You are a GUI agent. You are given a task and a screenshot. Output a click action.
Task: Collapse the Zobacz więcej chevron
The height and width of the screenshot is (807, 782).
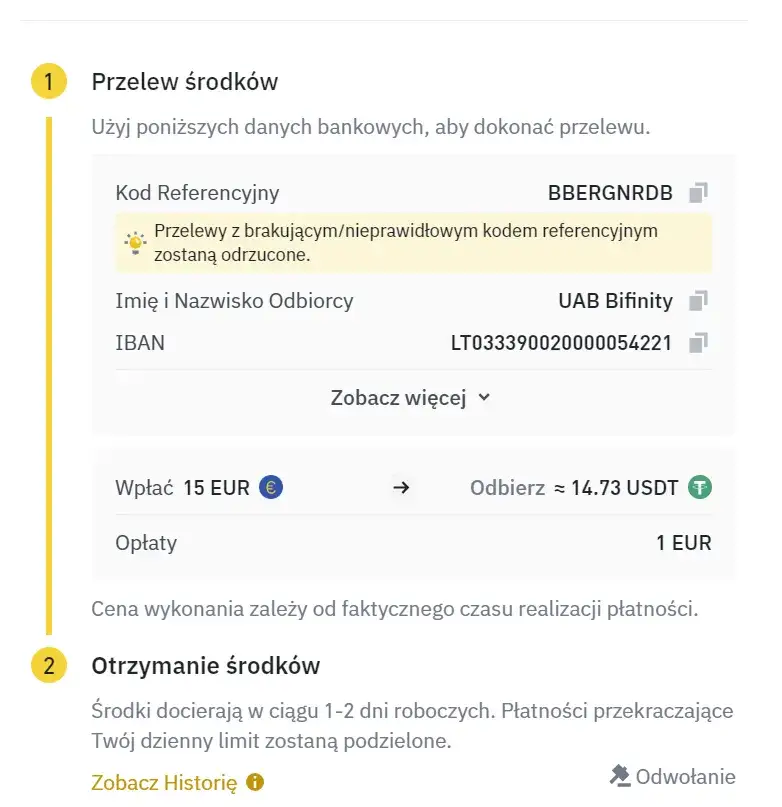click(483, 397)
